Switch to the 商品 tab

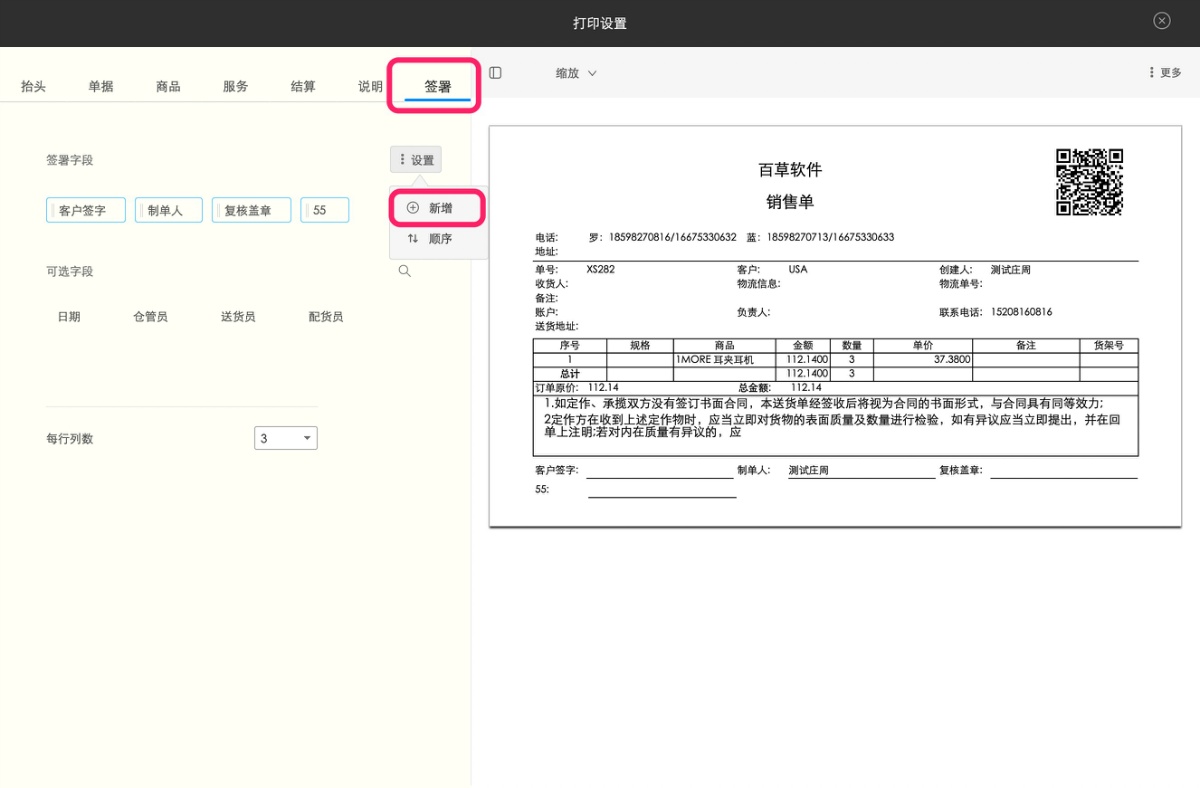168,87
